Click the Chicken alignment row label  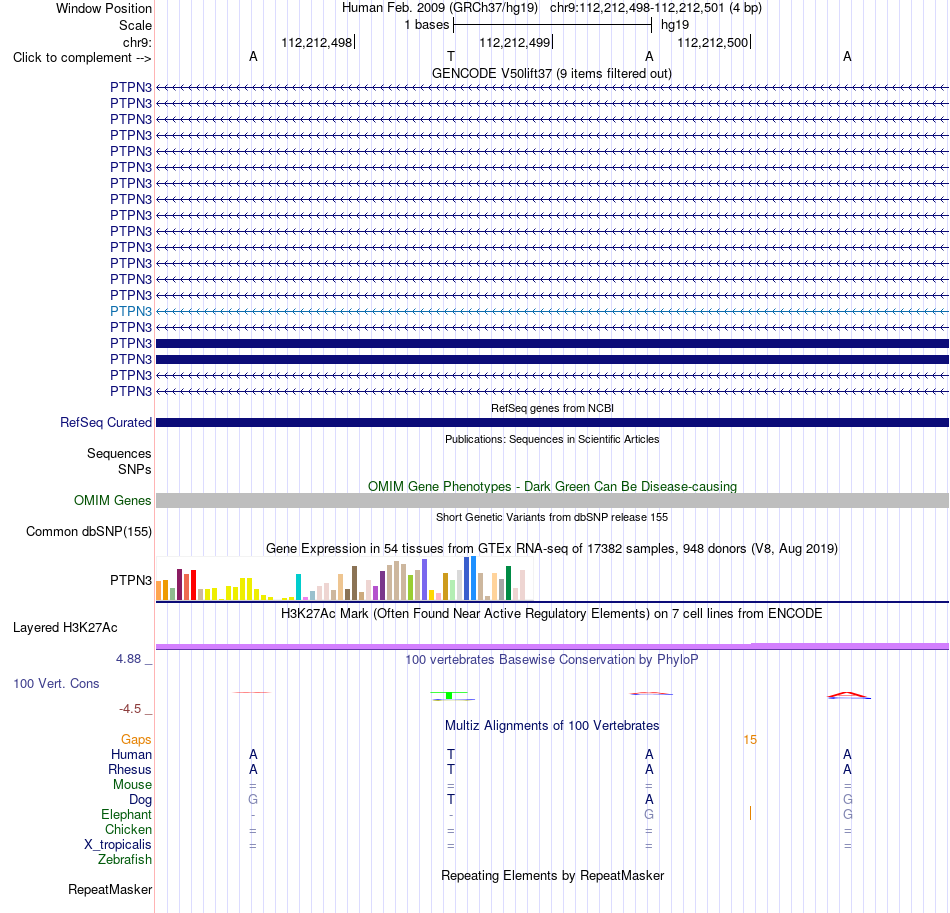pos(128,829)
